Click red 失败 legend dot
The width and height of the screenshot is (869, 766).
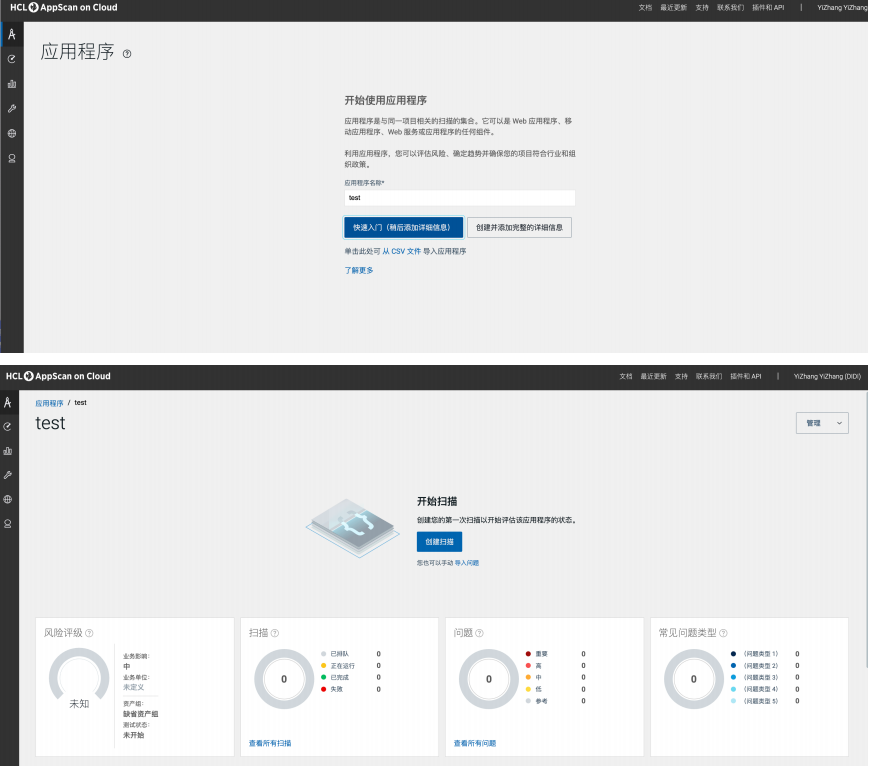click(324, 689)
